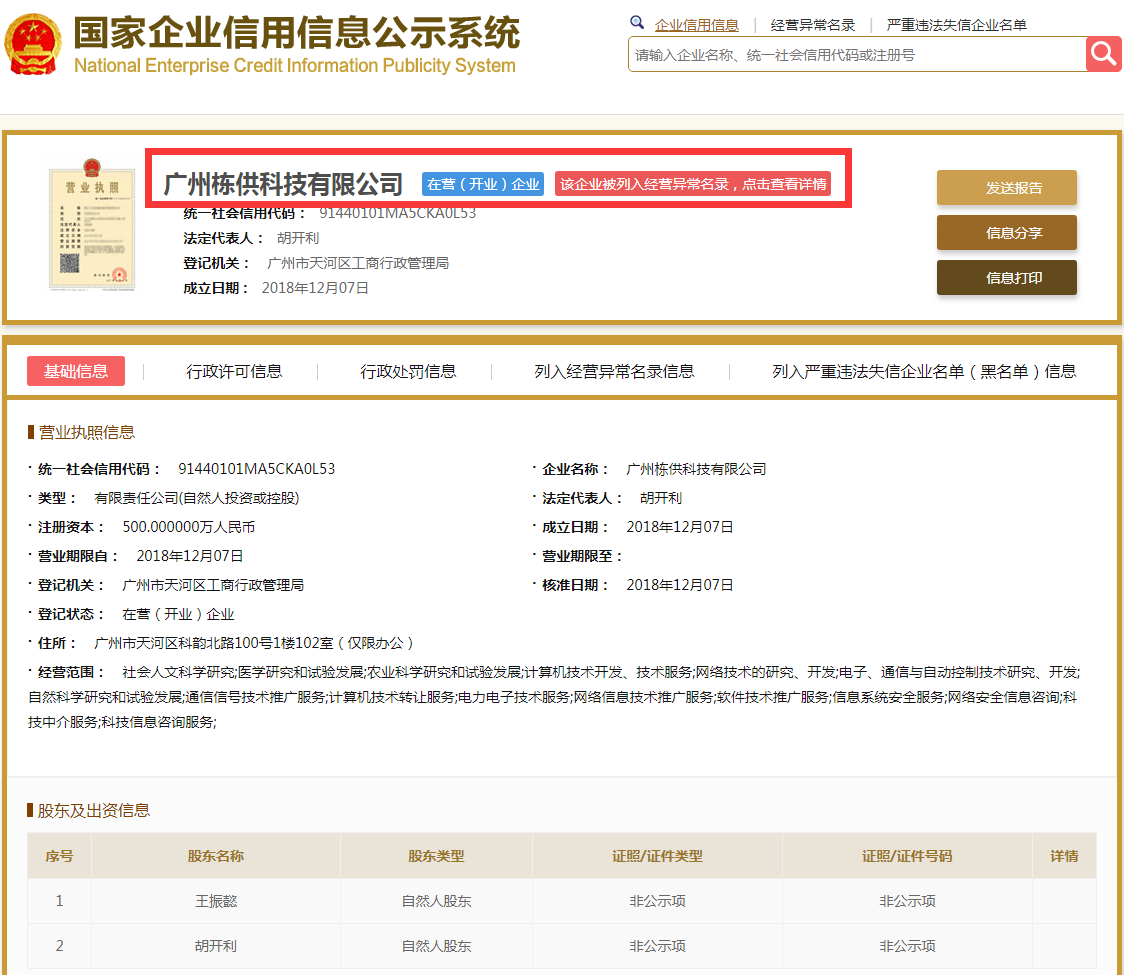This screenshot has width=1124, height=975.
Task: Switch to 列入经营异常名录信息 tab
Action: (x=614, y=371)
